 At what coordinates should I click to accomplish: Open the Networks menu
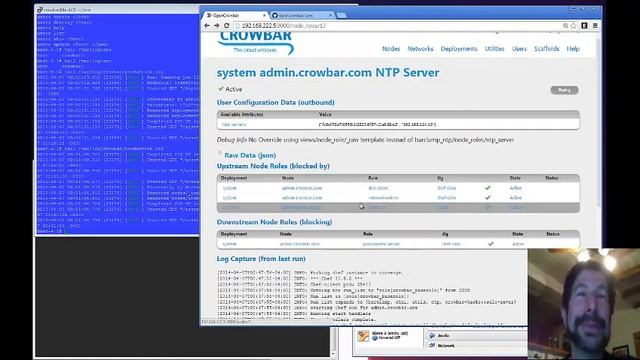tap(420, 49)
